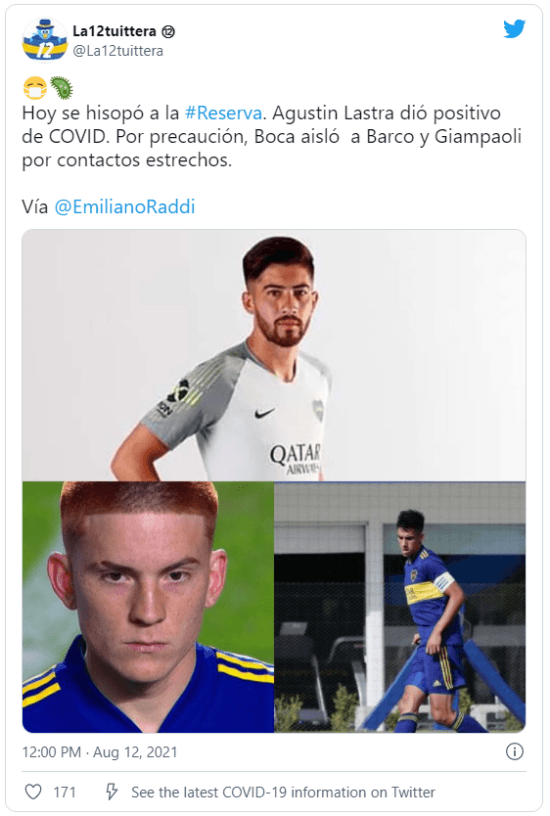
Task: Open the @EmilianoRaddi mention link
Action: (125, 207)
